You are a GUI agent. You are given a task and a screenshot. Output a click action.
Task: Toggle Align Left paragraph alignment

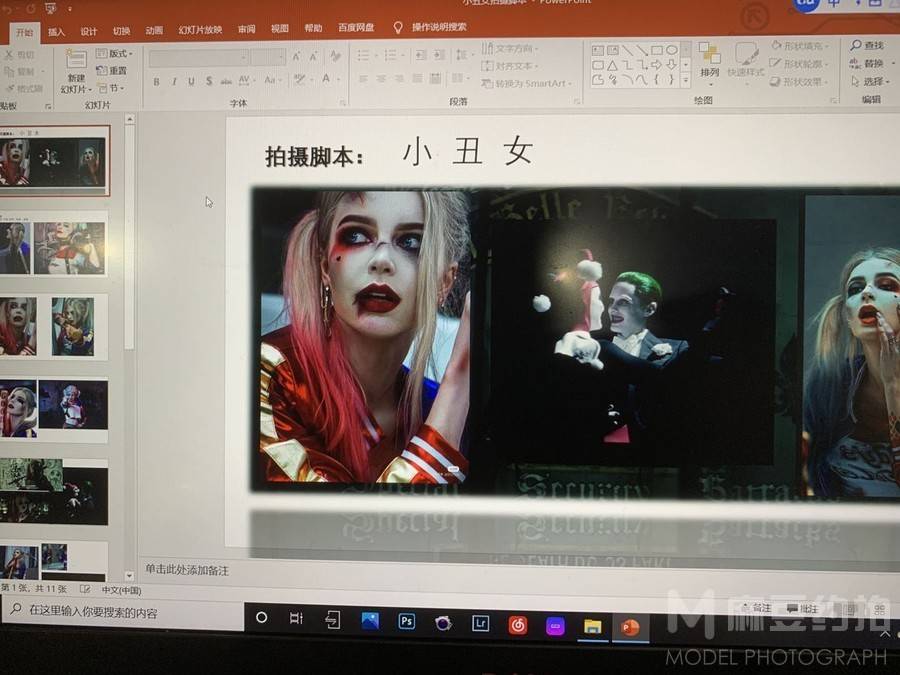coord(363,79)
